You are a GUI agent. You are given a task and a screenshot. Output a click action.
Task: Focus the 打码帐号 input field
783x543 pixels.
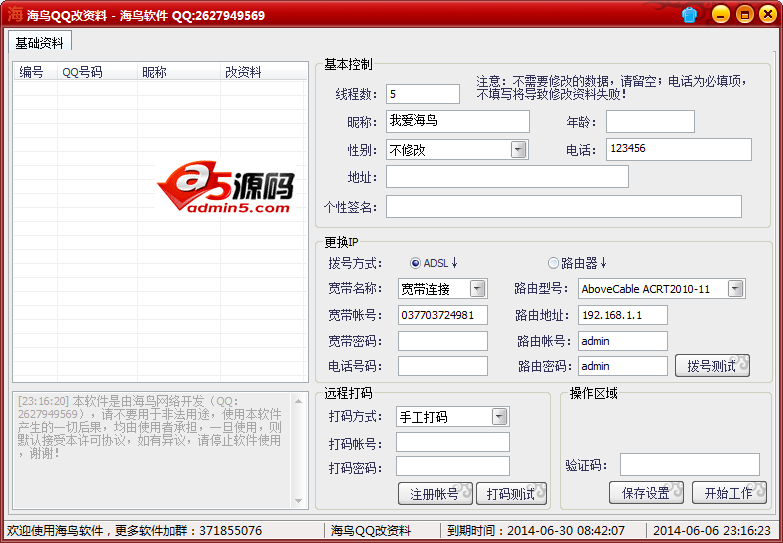453,442
